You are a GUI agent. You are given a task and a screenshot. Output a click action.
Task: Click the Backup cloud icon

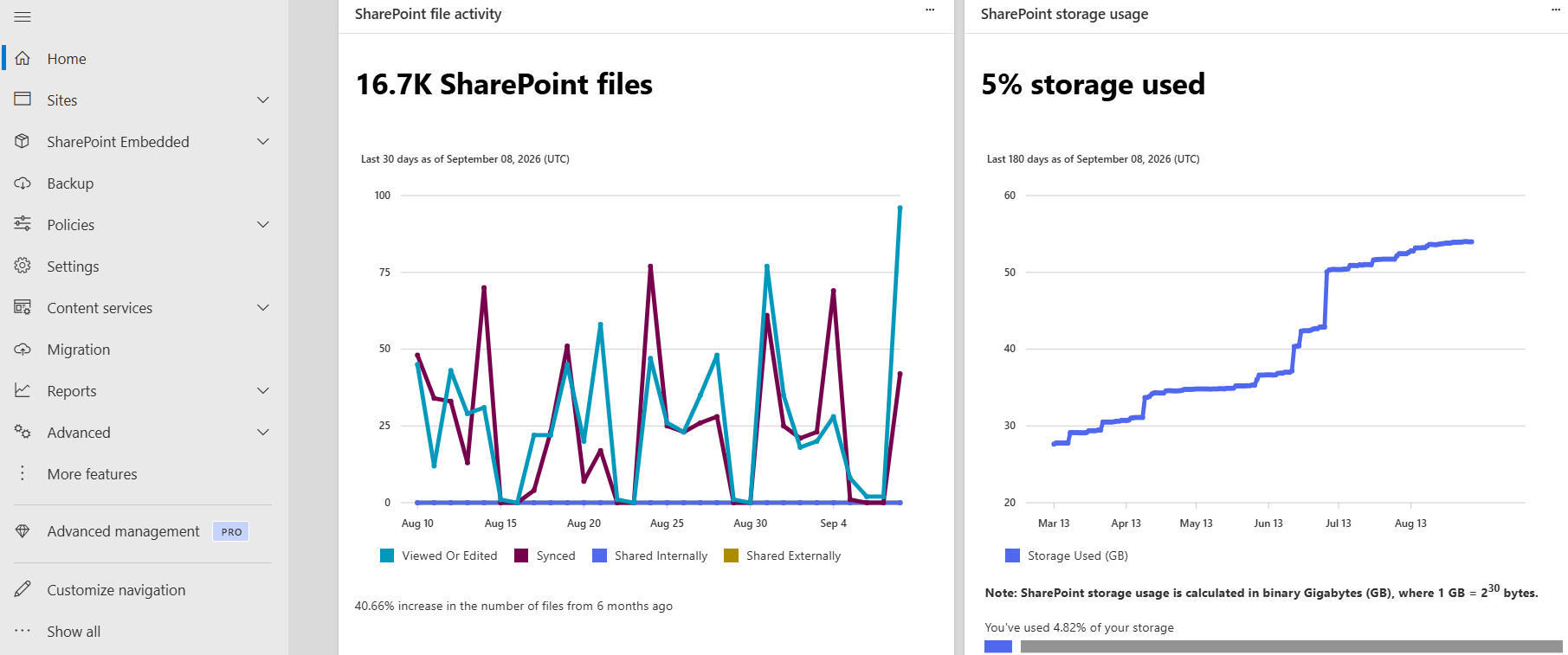coord(23,183)
